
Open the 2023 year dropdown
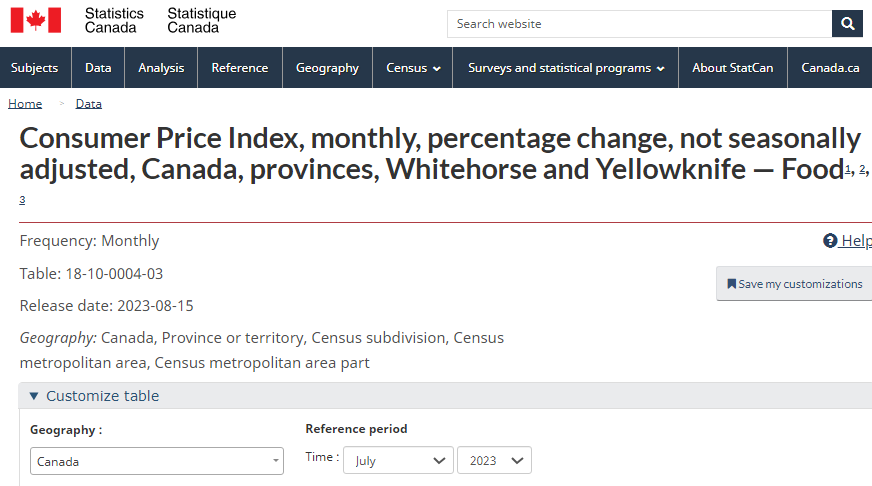coord(494,460)
